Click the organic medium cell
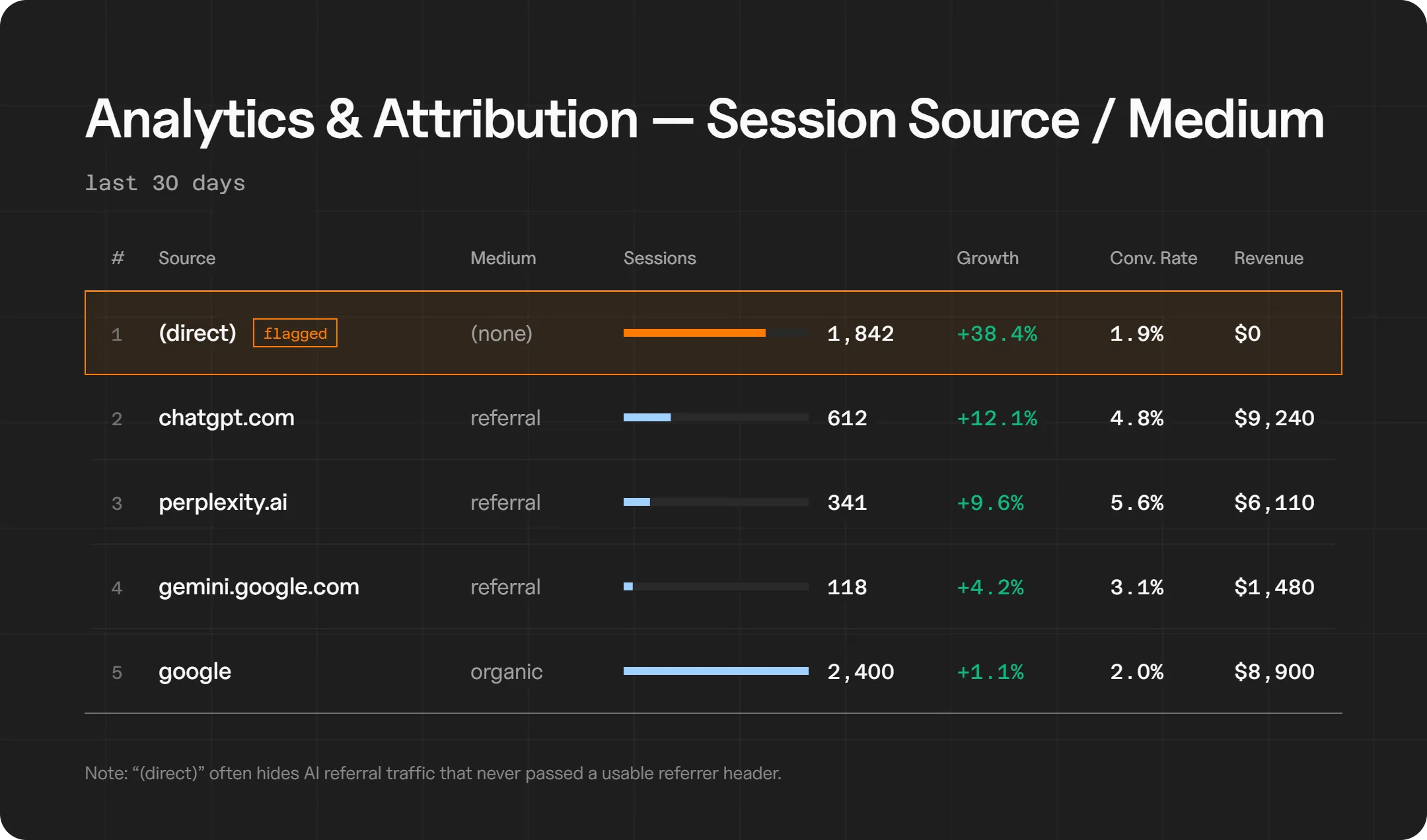 (x=506, y=672)
